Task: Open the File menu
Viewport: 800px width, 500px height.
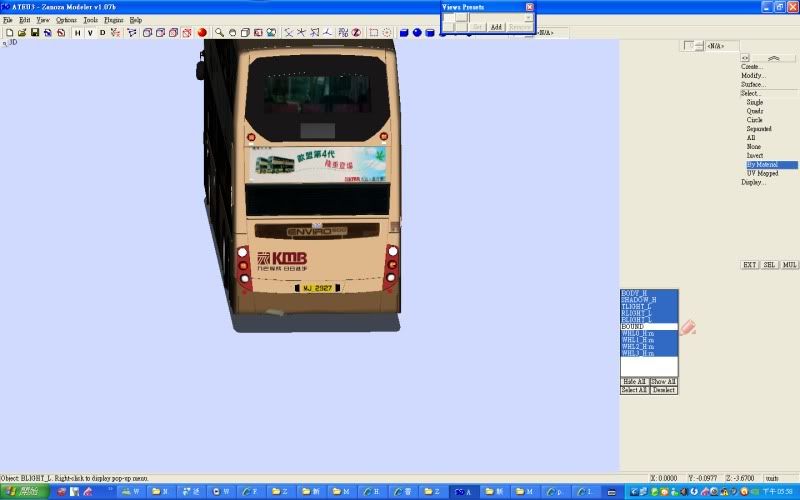Action: click(8, 20)
